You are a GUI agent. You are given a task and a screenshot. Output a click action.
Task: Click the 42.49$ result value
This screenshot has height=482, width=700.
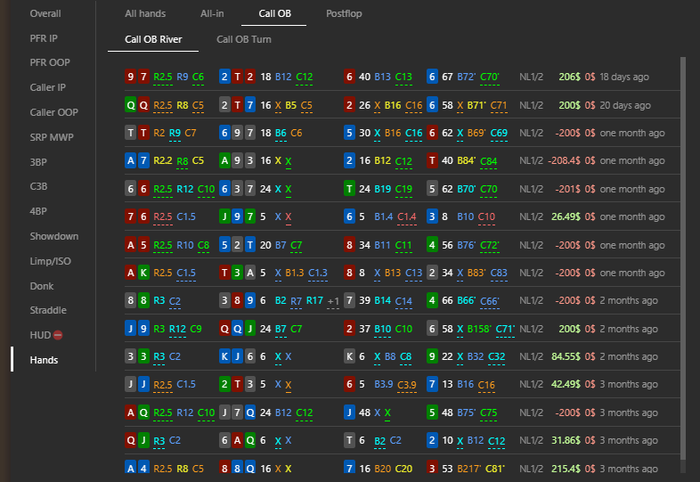pos(566,384)
